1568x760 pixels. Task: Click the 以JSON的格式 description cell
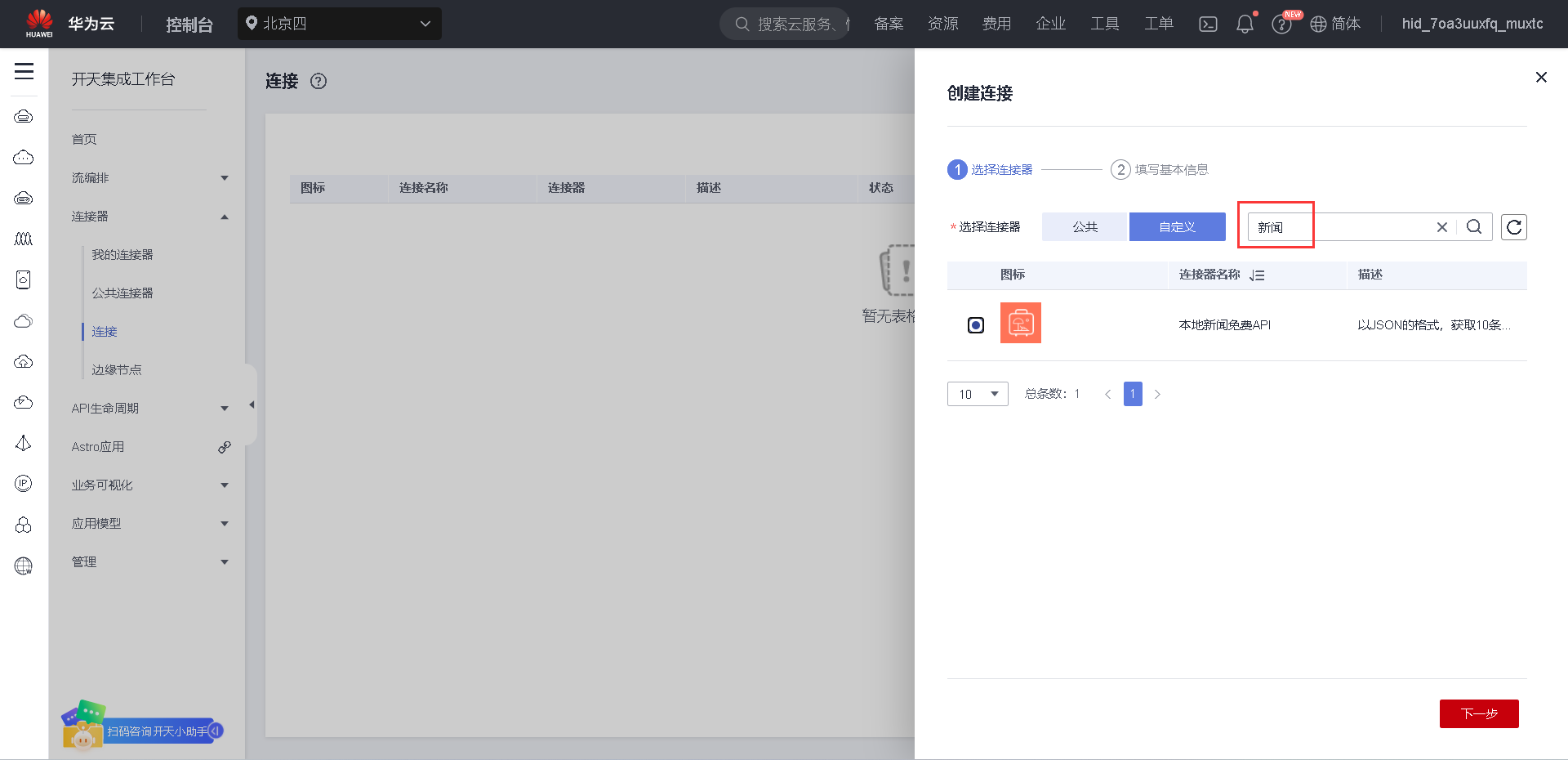point(1434,325)
